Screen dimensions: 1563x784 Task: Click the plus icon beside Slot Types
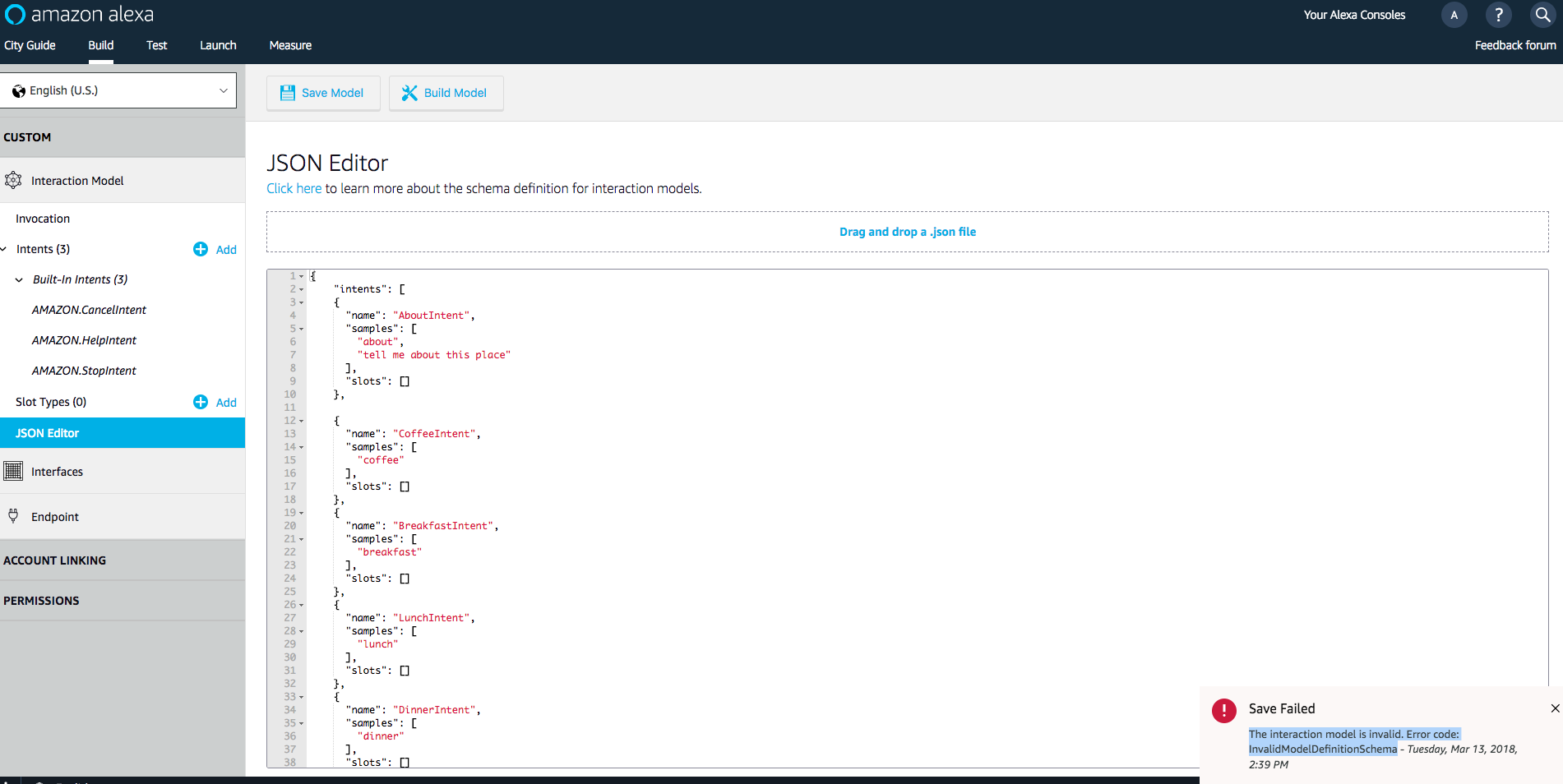pos(201,402)
